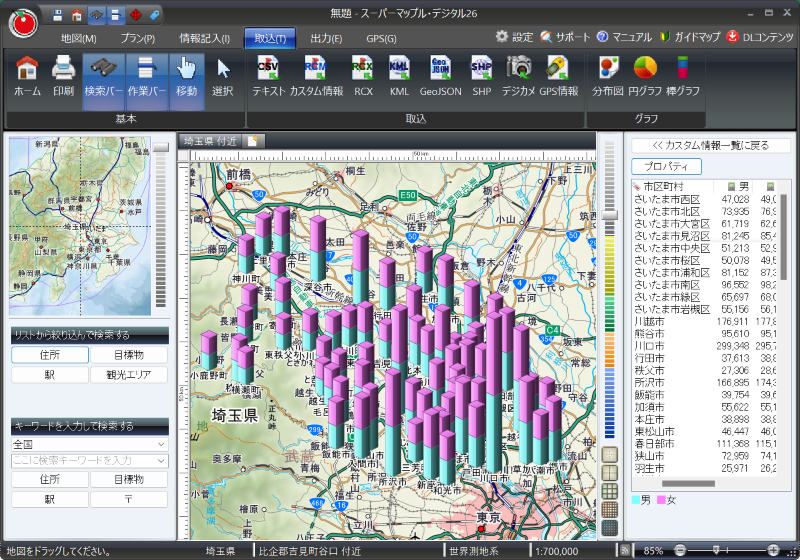Switch to 情報記入(I) ribbon tab

(x=204, y=38)
